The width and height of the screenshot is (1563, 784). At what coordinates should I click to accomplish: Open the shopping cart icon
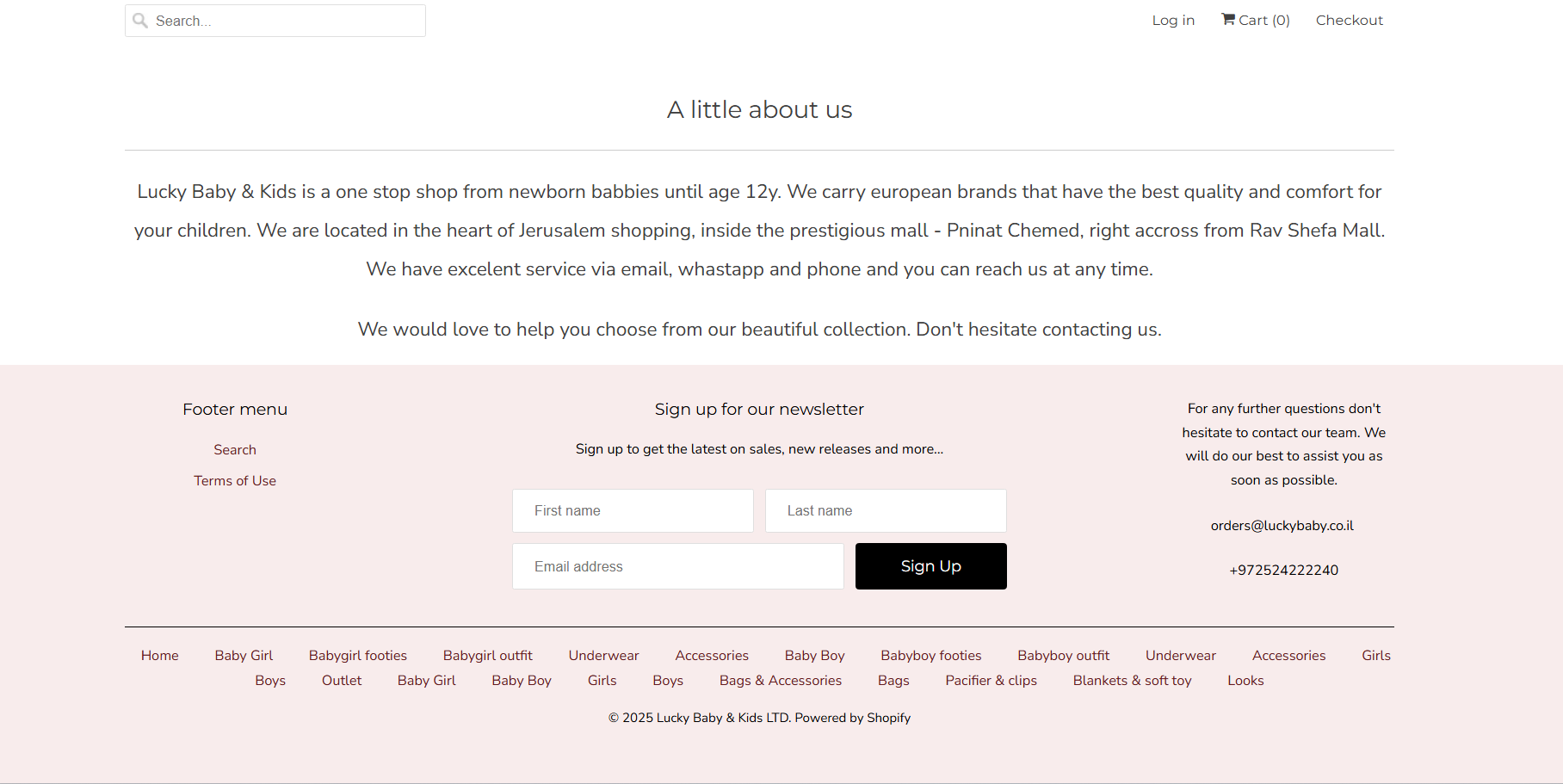coord(1228,20)
